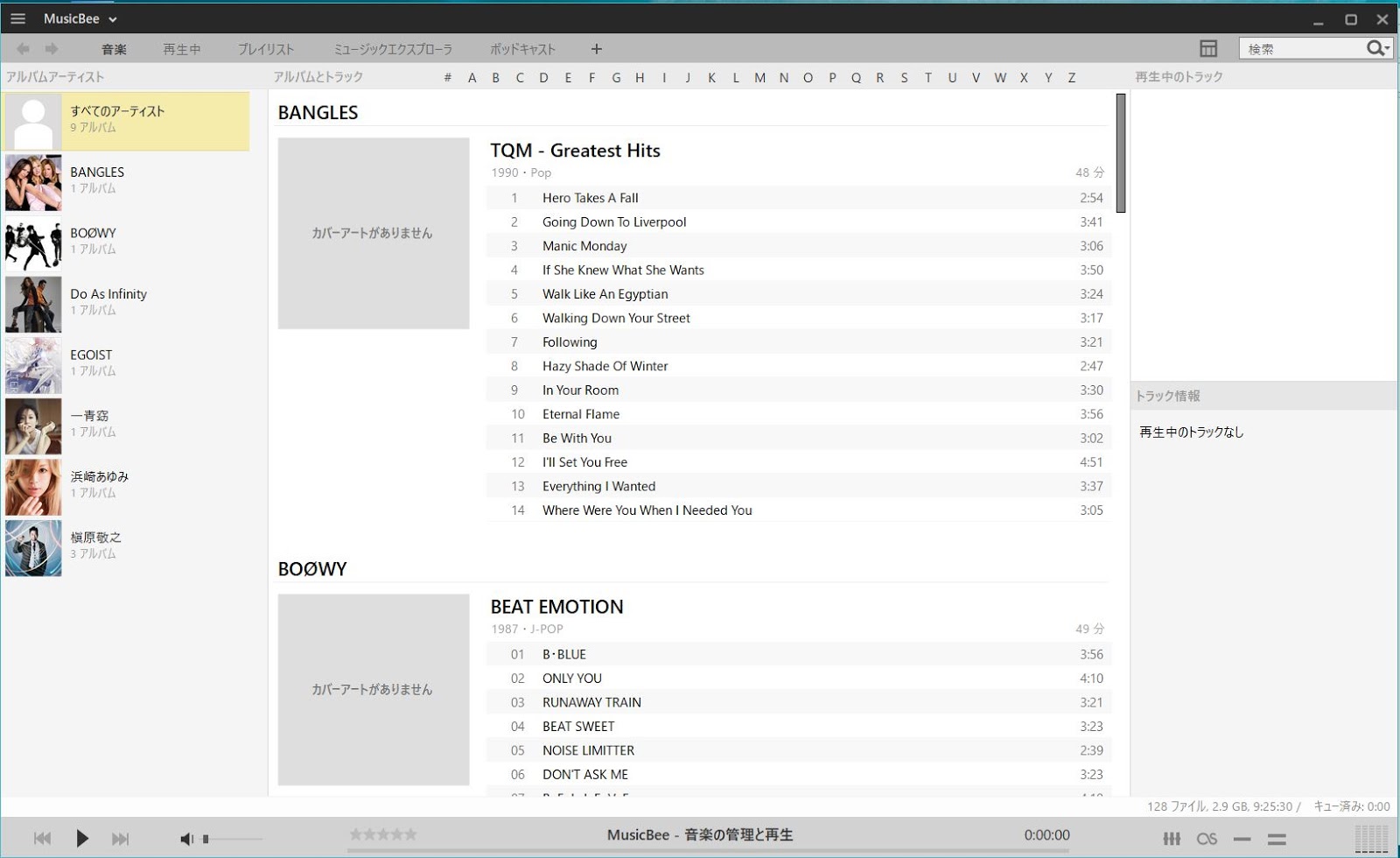1400x858 pixels.
Task: Toggle last.fm scrobbling icon
Action: click(x=1207, y=839)
